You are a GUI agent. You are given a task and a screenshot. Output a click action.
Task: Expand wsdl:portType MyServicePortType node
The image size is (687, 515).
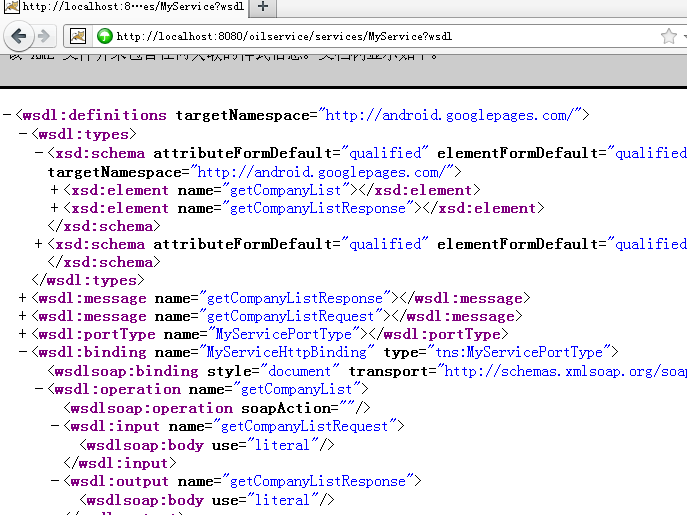pos(23,334)
